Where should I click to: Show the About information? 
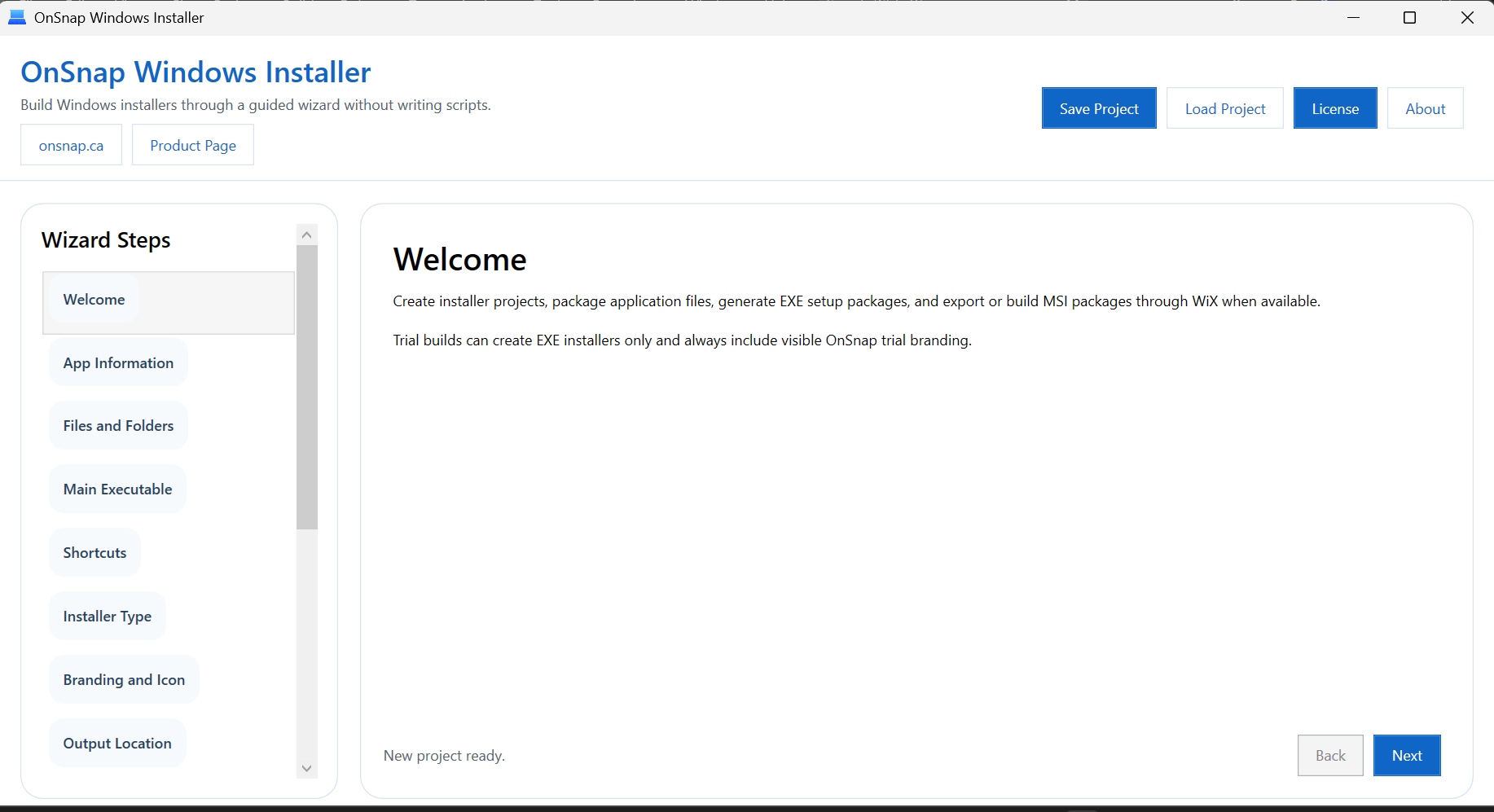coord(1426,108)
